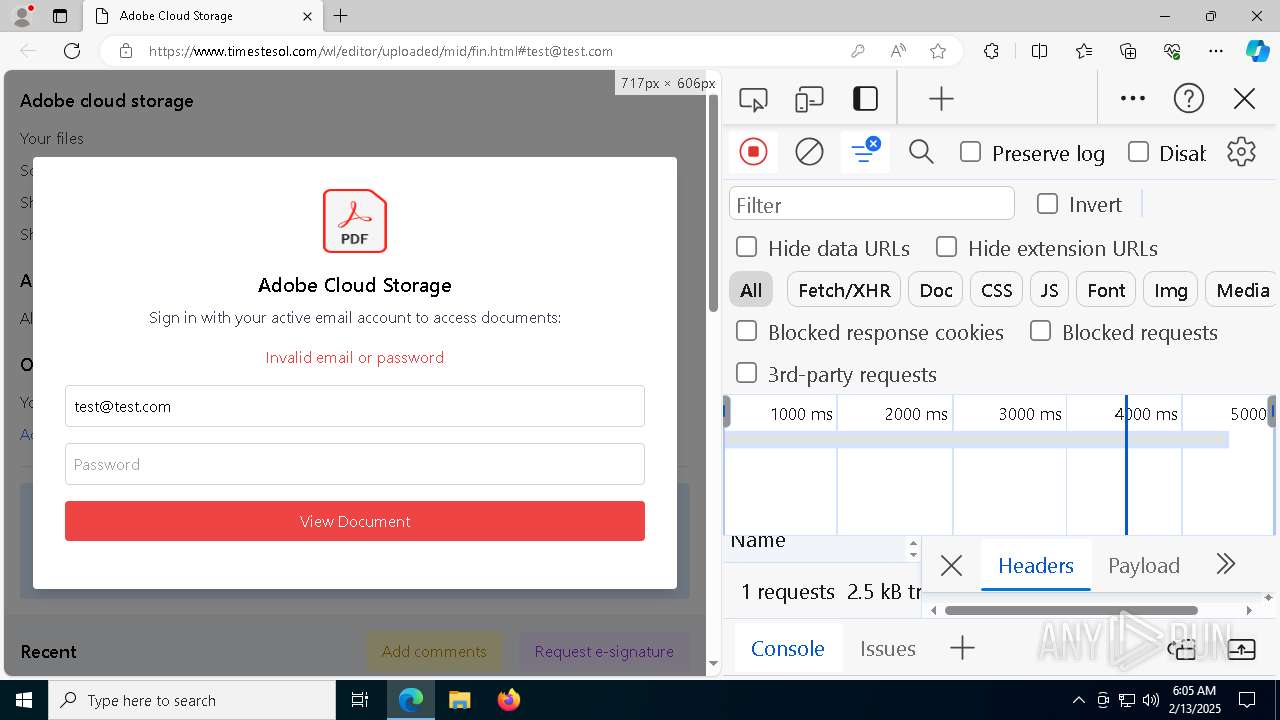Close the DevTools panel
Viewport: 1280px width, 720px height.
click(1244, 98)
